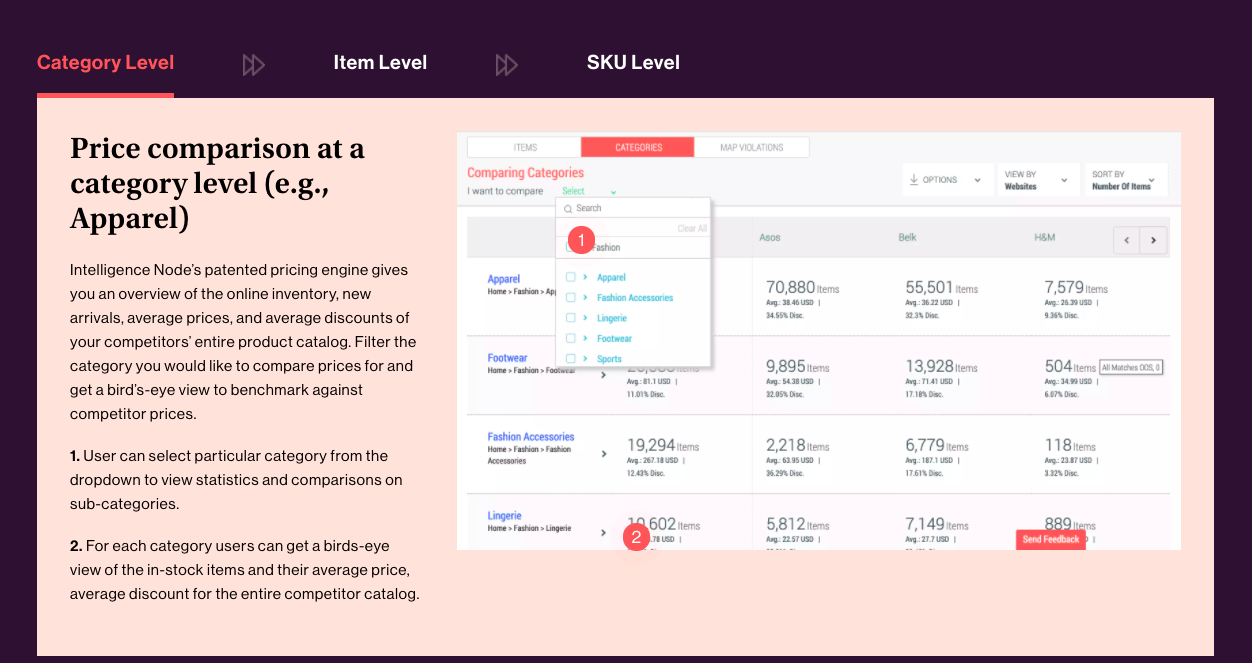1252x663 pixels.
Task: Click Clear All in category dropdown
Action: click(x=692, y=229)
